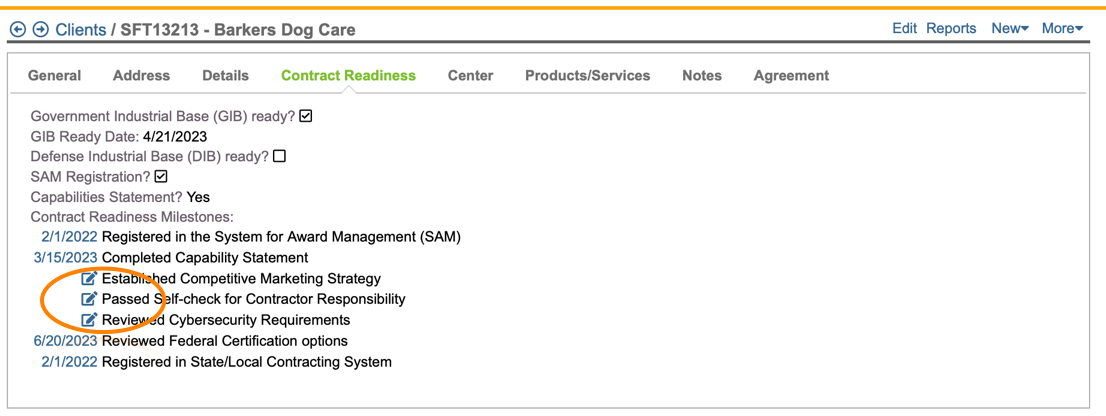Screen dimensions: 1106x416
Task: Click edit icon for Reviewed Cybersecurity Requirements
Action: 89,320
